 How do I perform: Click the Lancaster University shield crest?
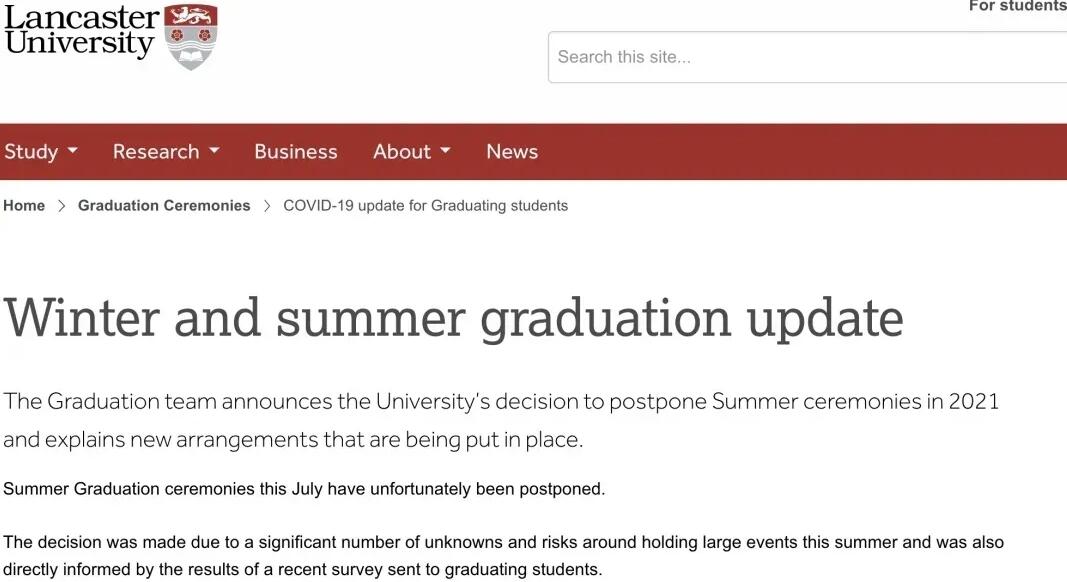click(190, 36)
